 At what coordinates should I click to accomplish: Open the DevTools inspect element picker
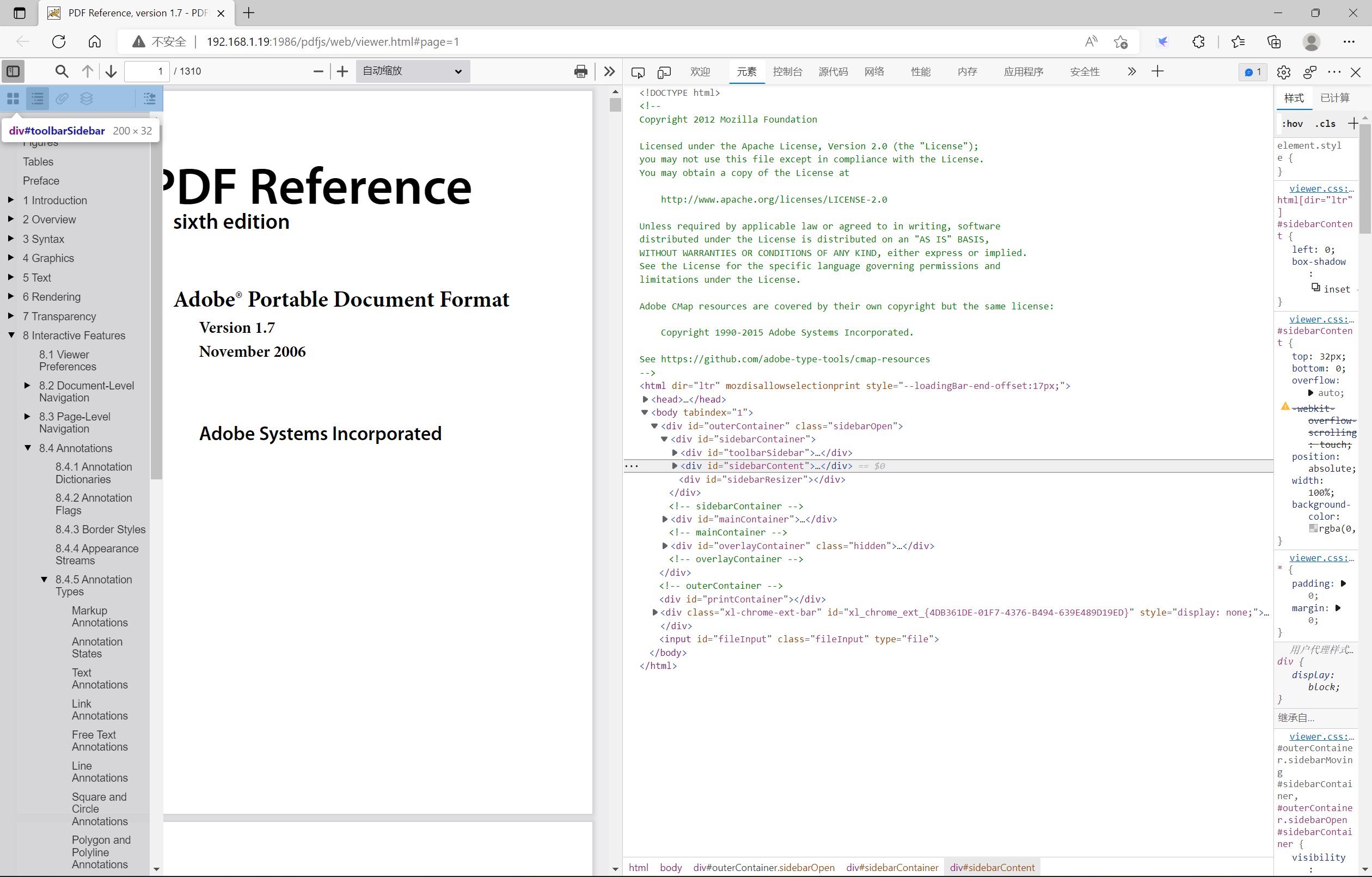tap(638, 72)
